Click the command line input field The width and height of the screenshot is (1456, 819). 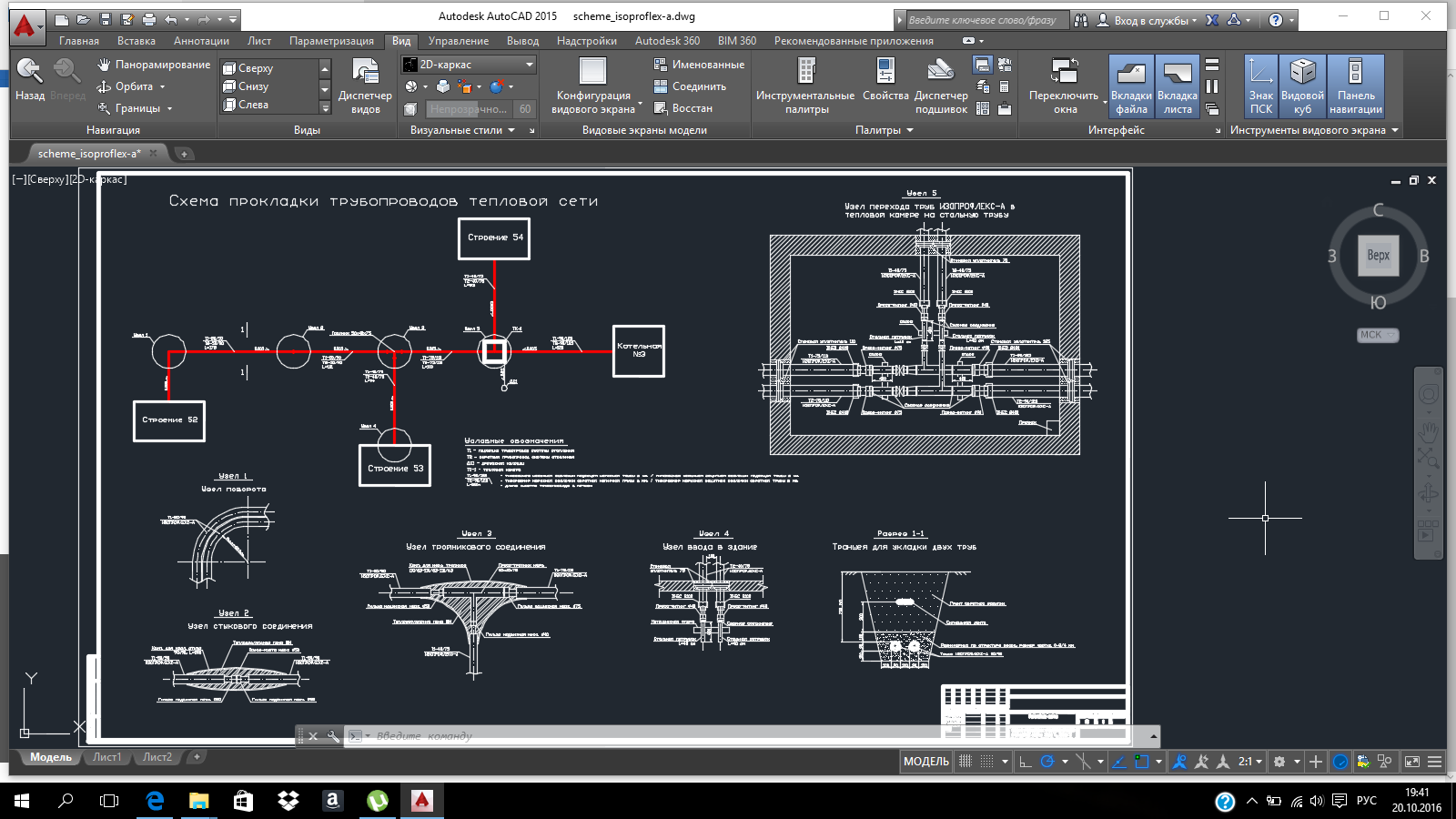point(637,735)
